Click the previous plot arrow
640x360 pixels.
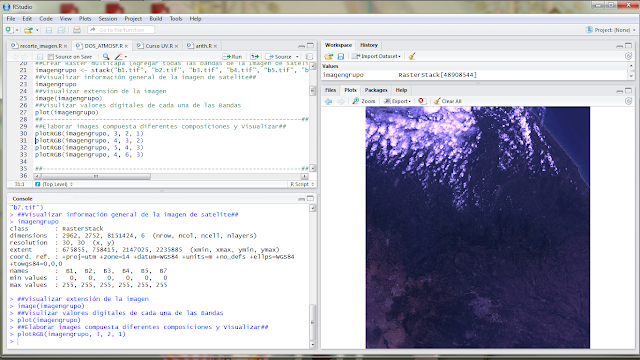click(x=329, y=101)
